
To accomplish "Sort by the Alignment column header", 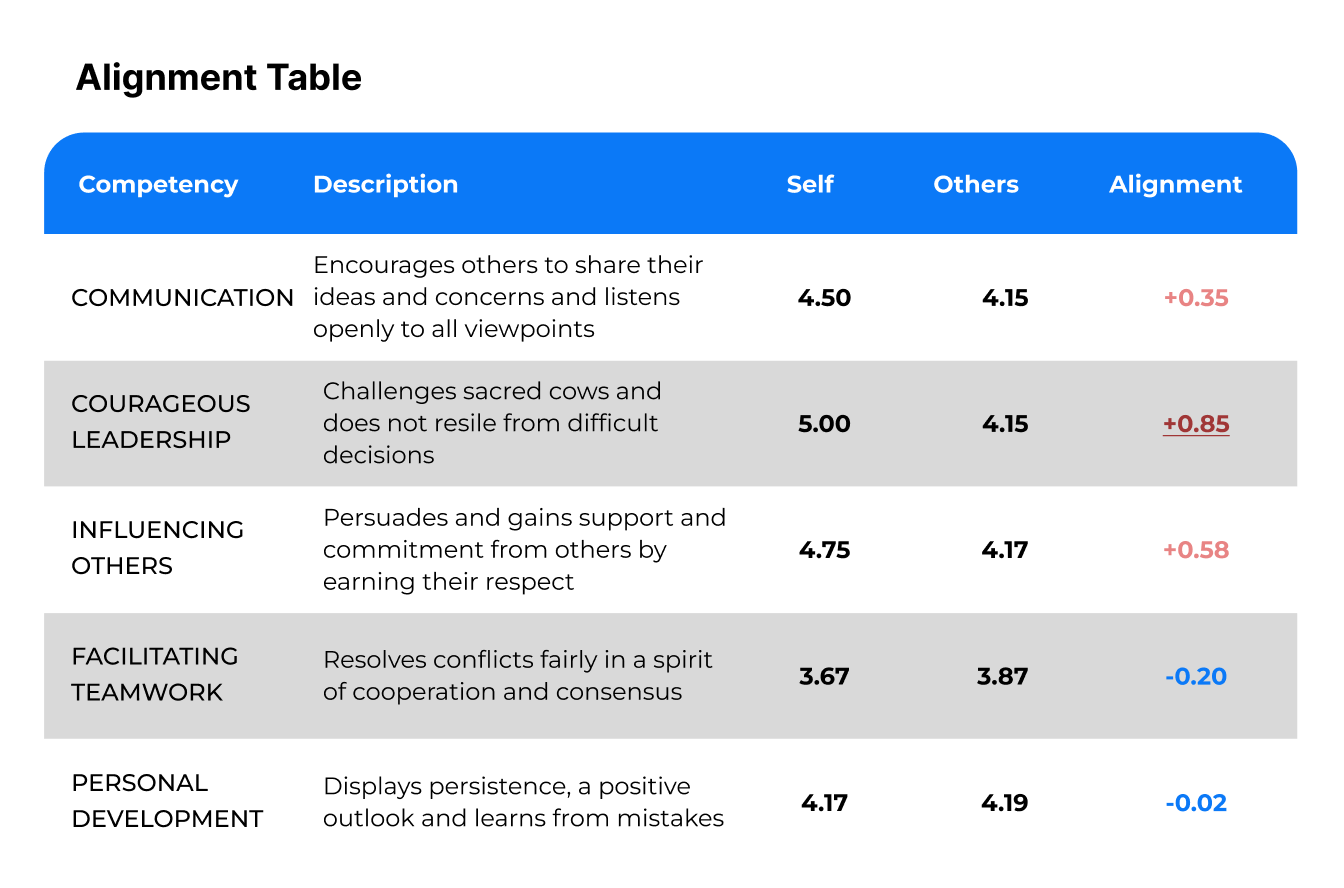I will tap(1175, 185).
